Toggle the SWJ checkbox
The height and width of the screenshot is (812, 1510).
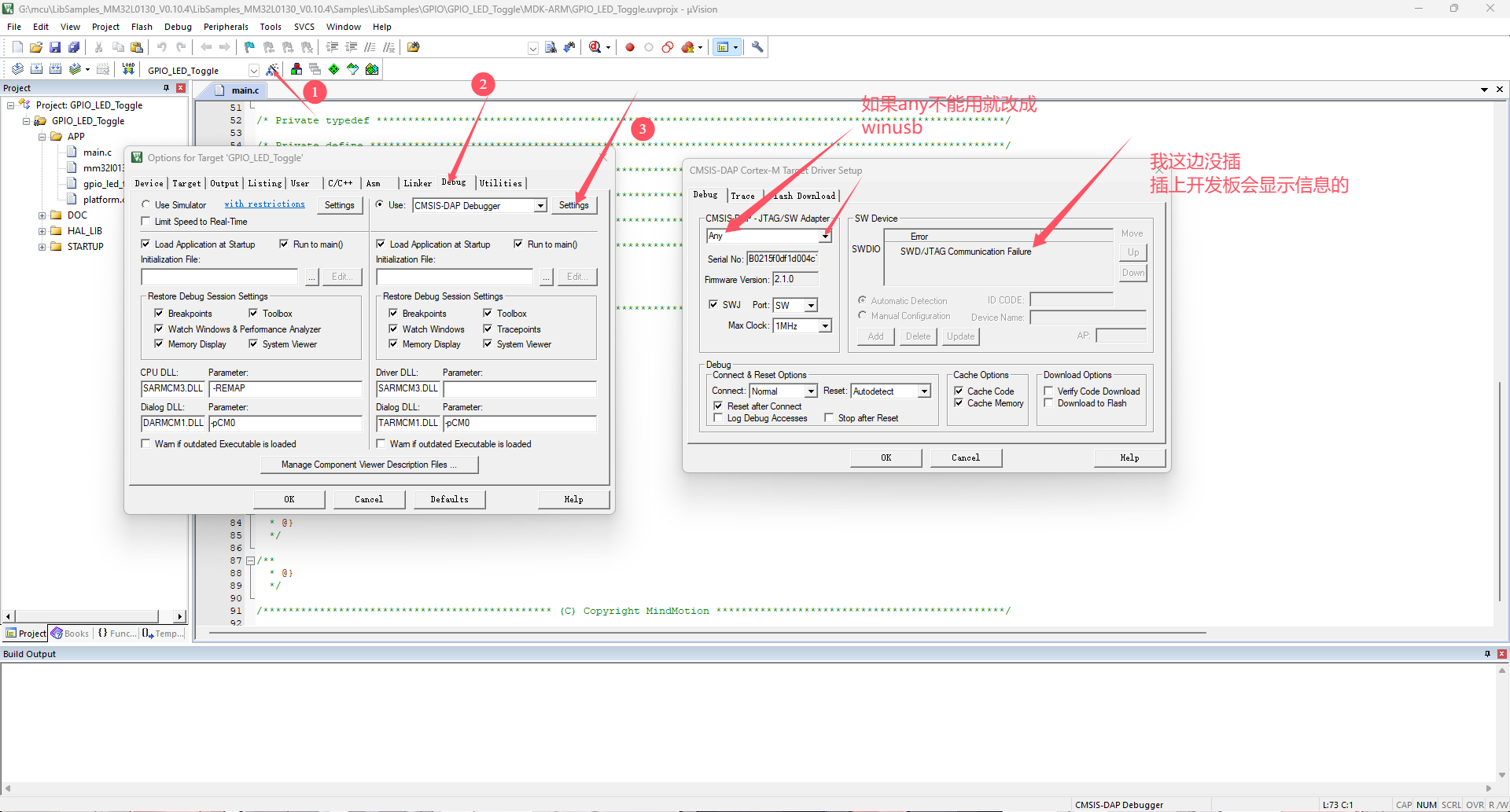pos(713,304)
